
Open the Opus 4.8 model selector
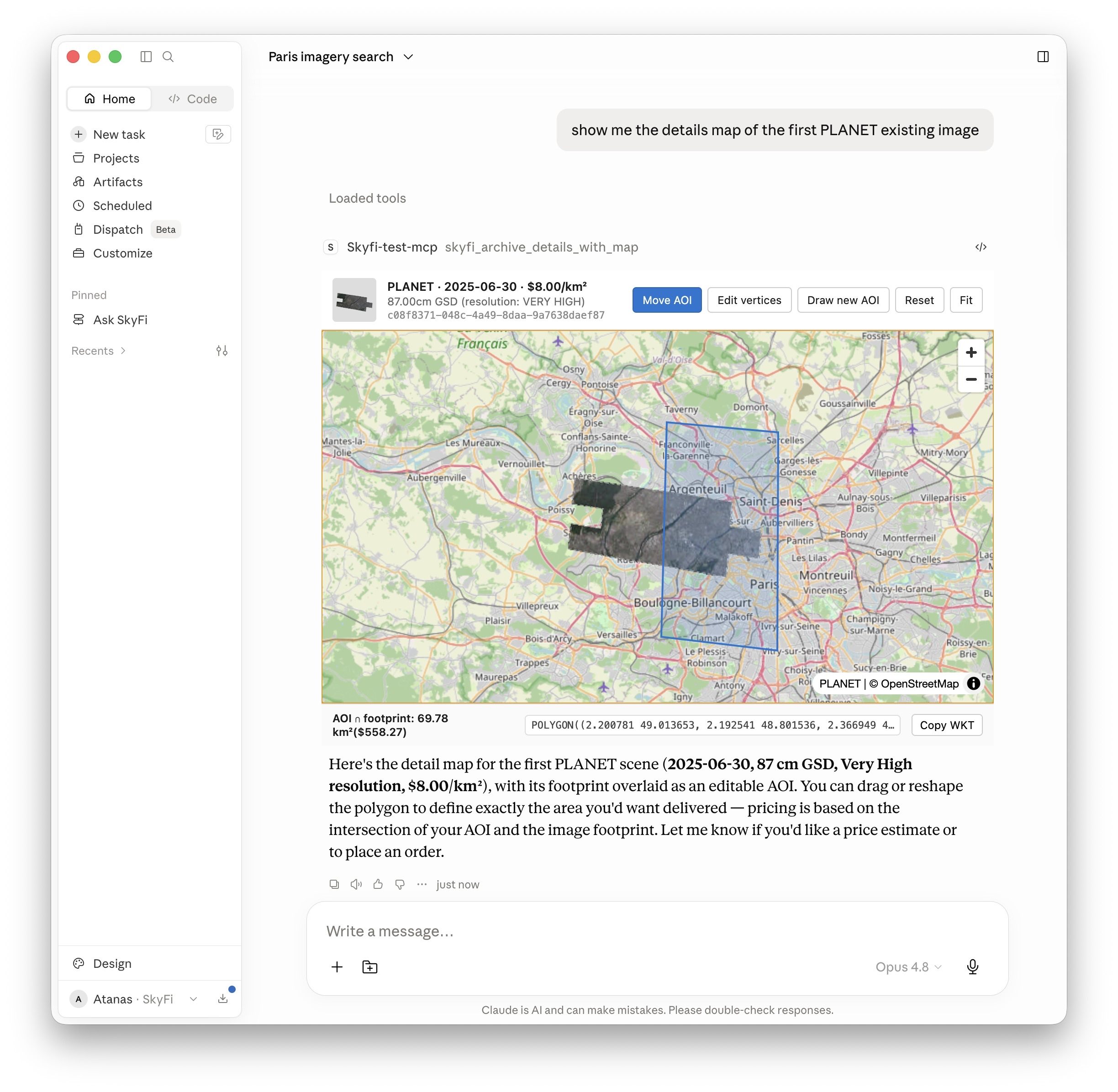click(908, 966)
